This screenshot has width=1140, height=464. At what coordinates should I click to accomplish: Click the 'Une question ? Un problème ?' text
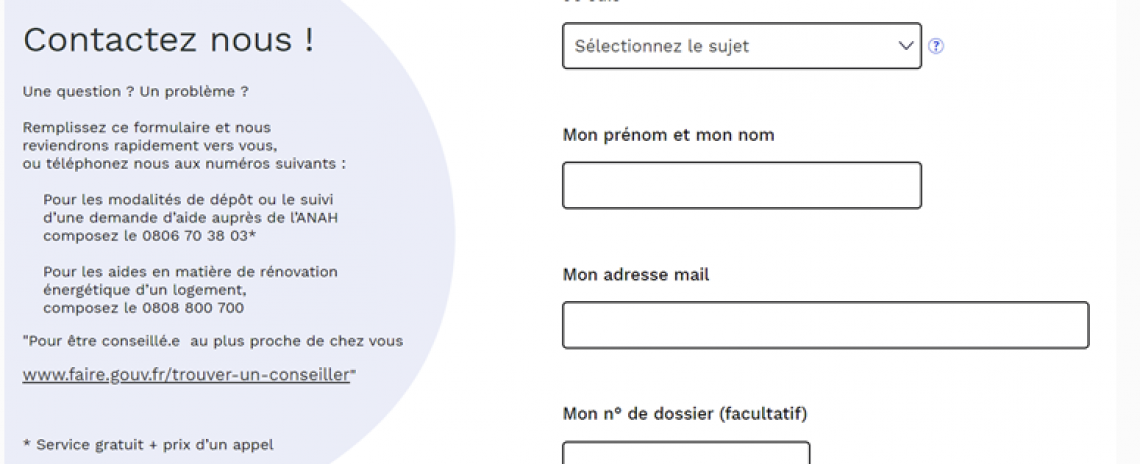135,92
